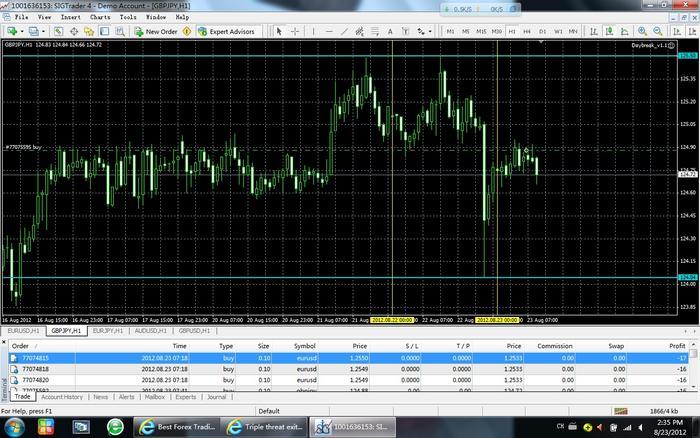Screen dimensions: 700x438
Task: Toggle the Auto Scroll chart icon
Action: point(677,31)
